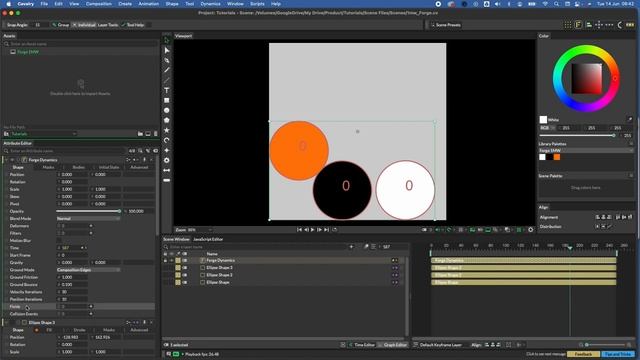Screen dimensions: 640x360
Task: Click the White current color swatch
Action: click(543, 120)
